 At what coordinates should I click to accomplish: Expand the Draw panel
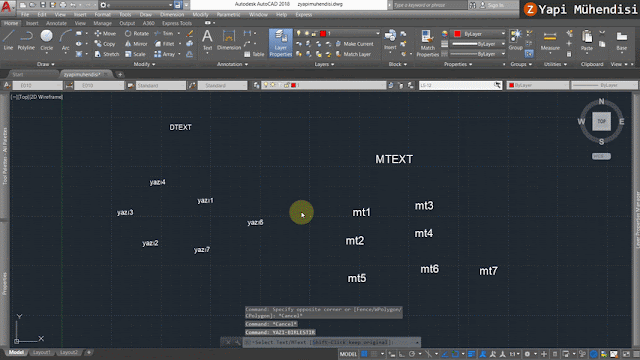click(x=46, y=64)
